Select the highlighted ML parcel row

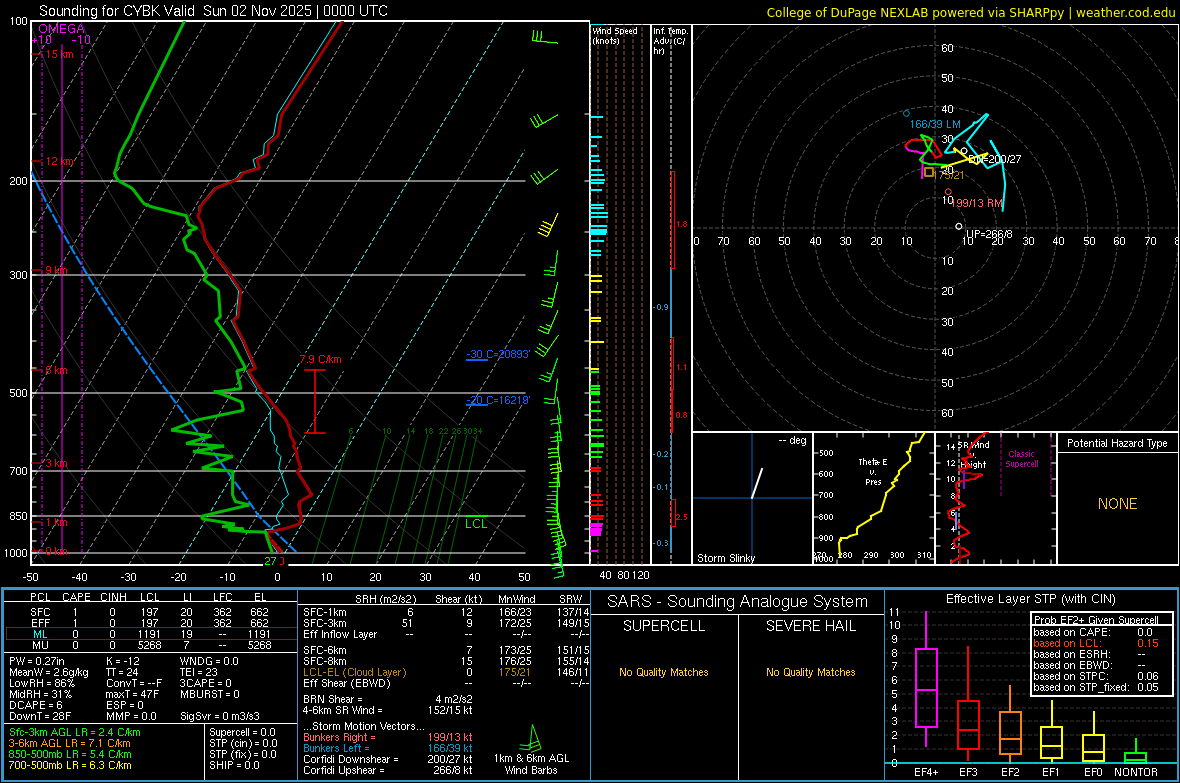pyautogui.click(x=150, y=634)
